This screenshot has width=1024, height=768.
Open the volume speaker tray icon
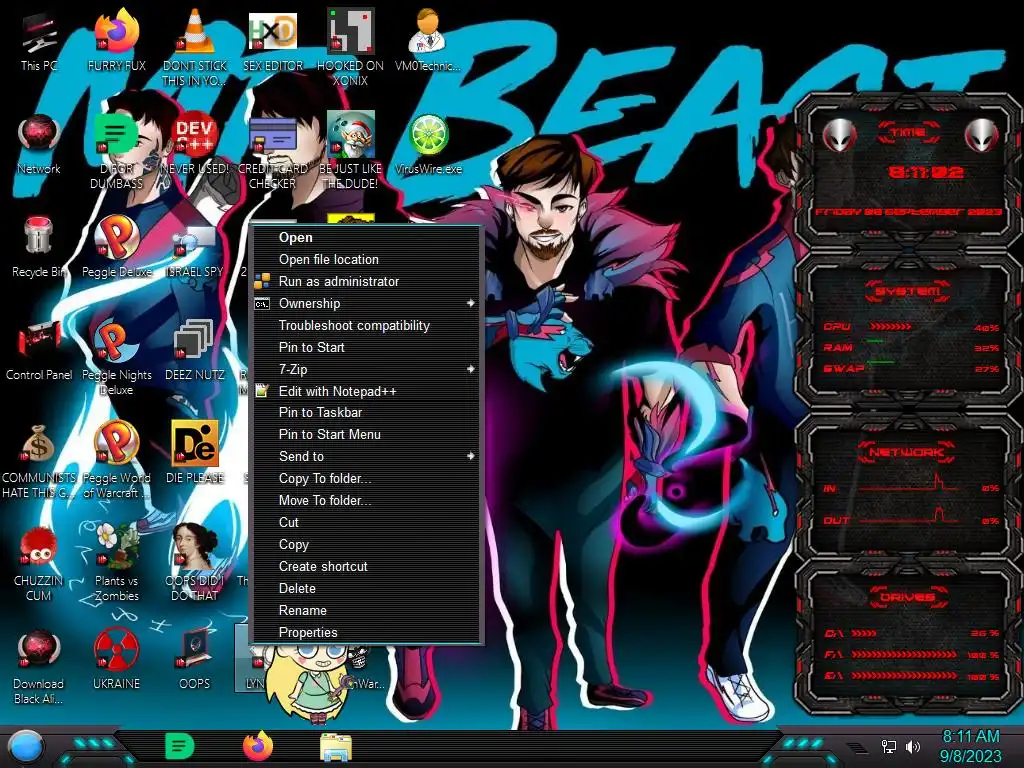913,746
